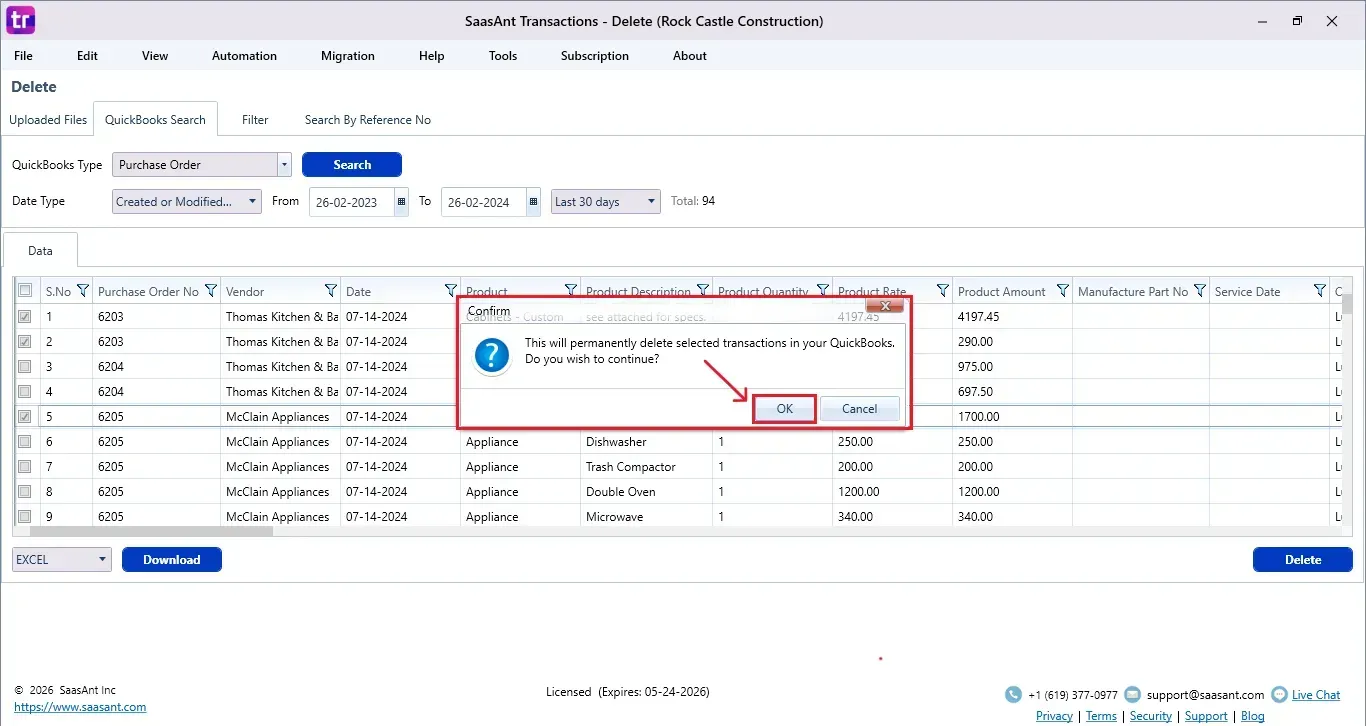
Task: Click the Product Amount column filter icon
Action: 1062,291
